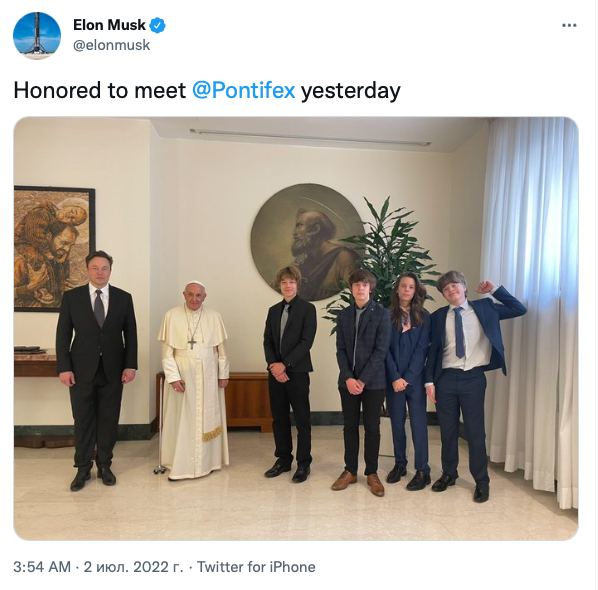Click the blue verified badge icon

point(157,25)
